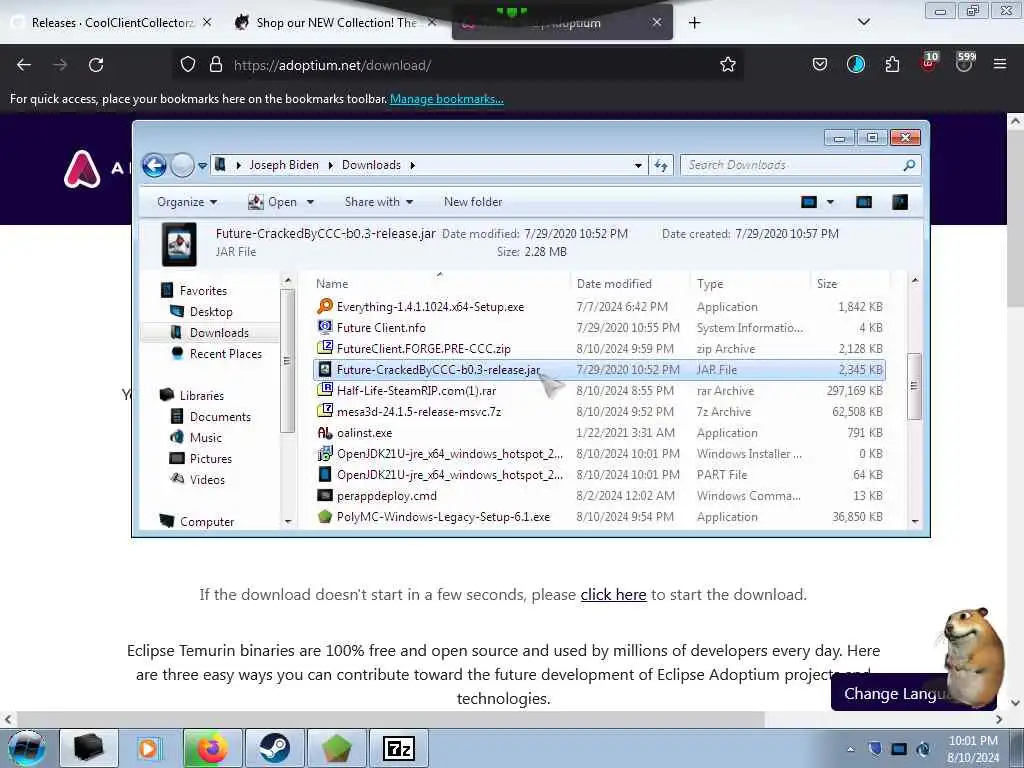This screenshot has width=1024, height=768.
Task: Click Joseph Biden in the address breadcrumb
Action: click(x=284, y=165)
